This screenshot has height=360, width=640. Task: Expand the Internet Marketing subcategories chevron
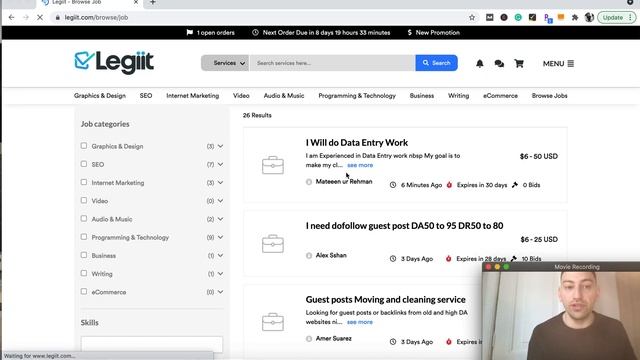coord(220,182)
